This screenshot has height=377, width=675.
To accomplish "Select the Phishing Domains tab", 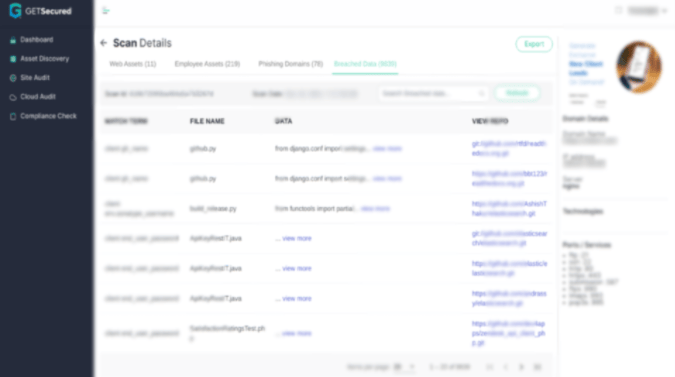I will click(291, 64).
